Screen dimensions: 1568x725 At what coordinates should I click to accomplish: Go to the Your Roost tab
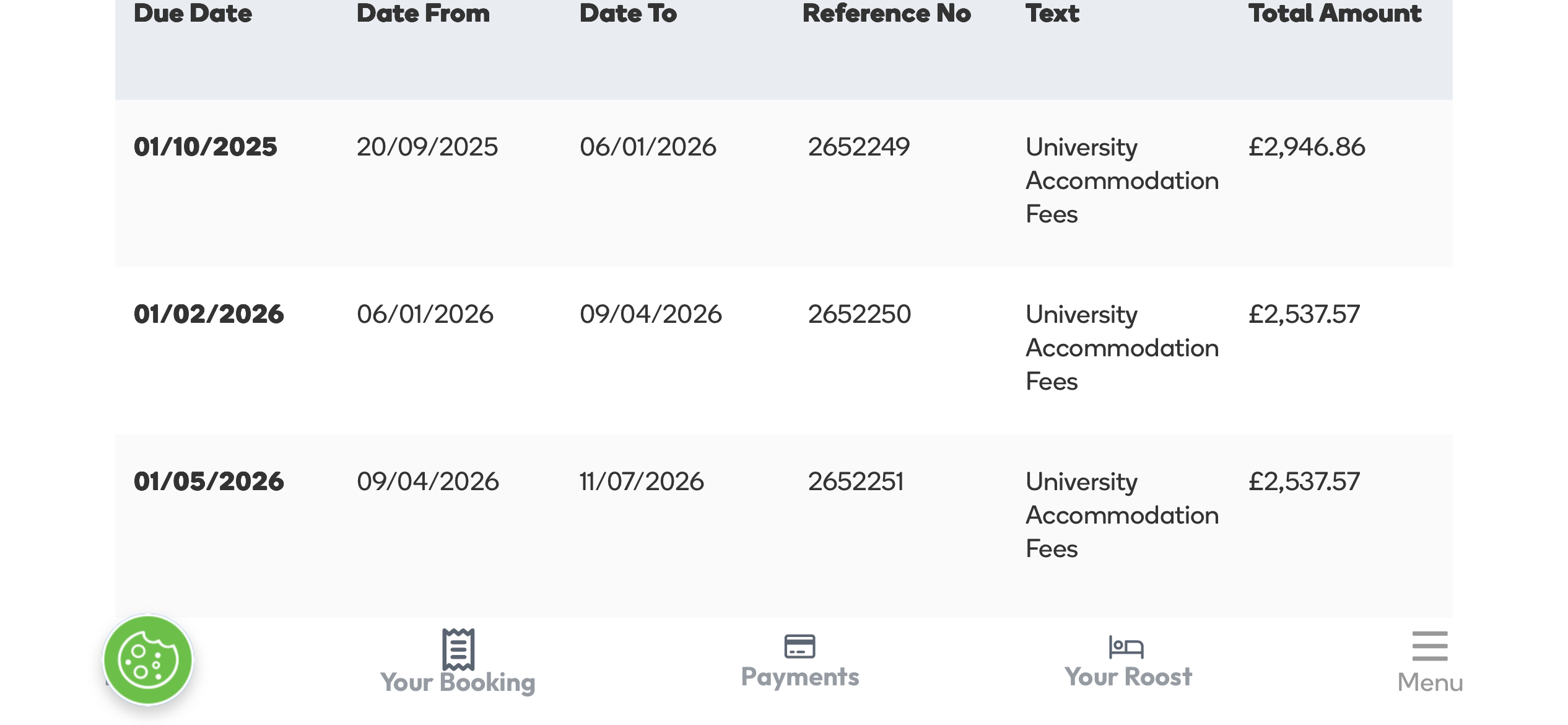[1128, 677]
